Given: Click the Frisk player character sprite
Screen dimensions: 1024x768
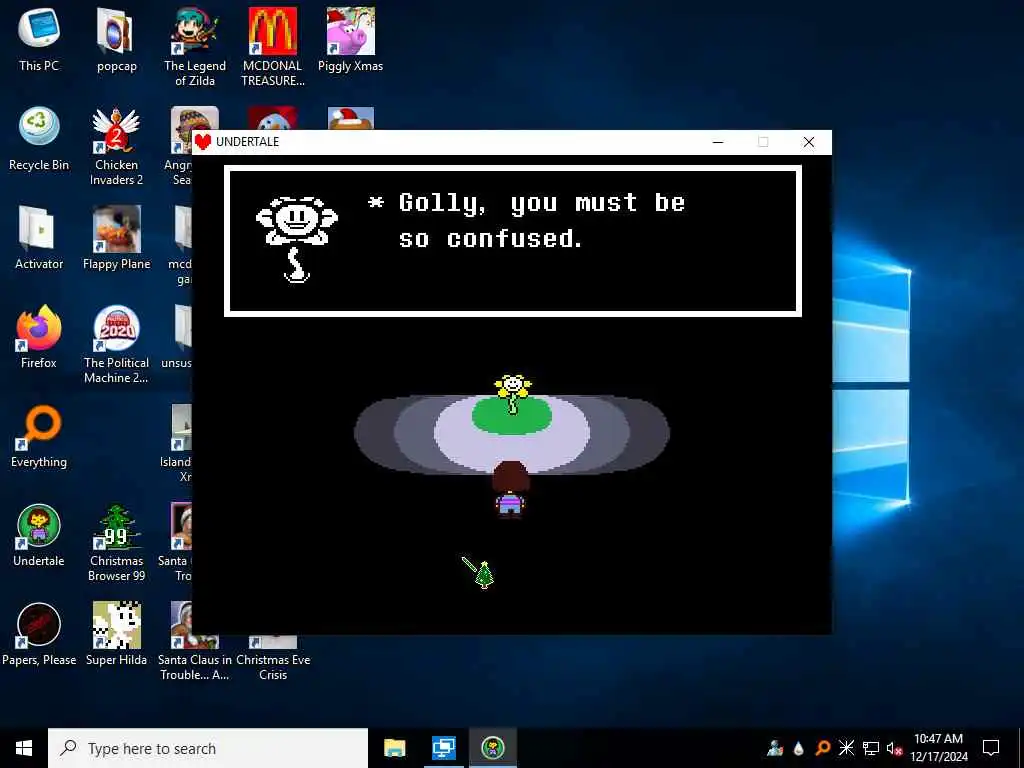Looking at the screenshot, I should click(x=510, y=488).
